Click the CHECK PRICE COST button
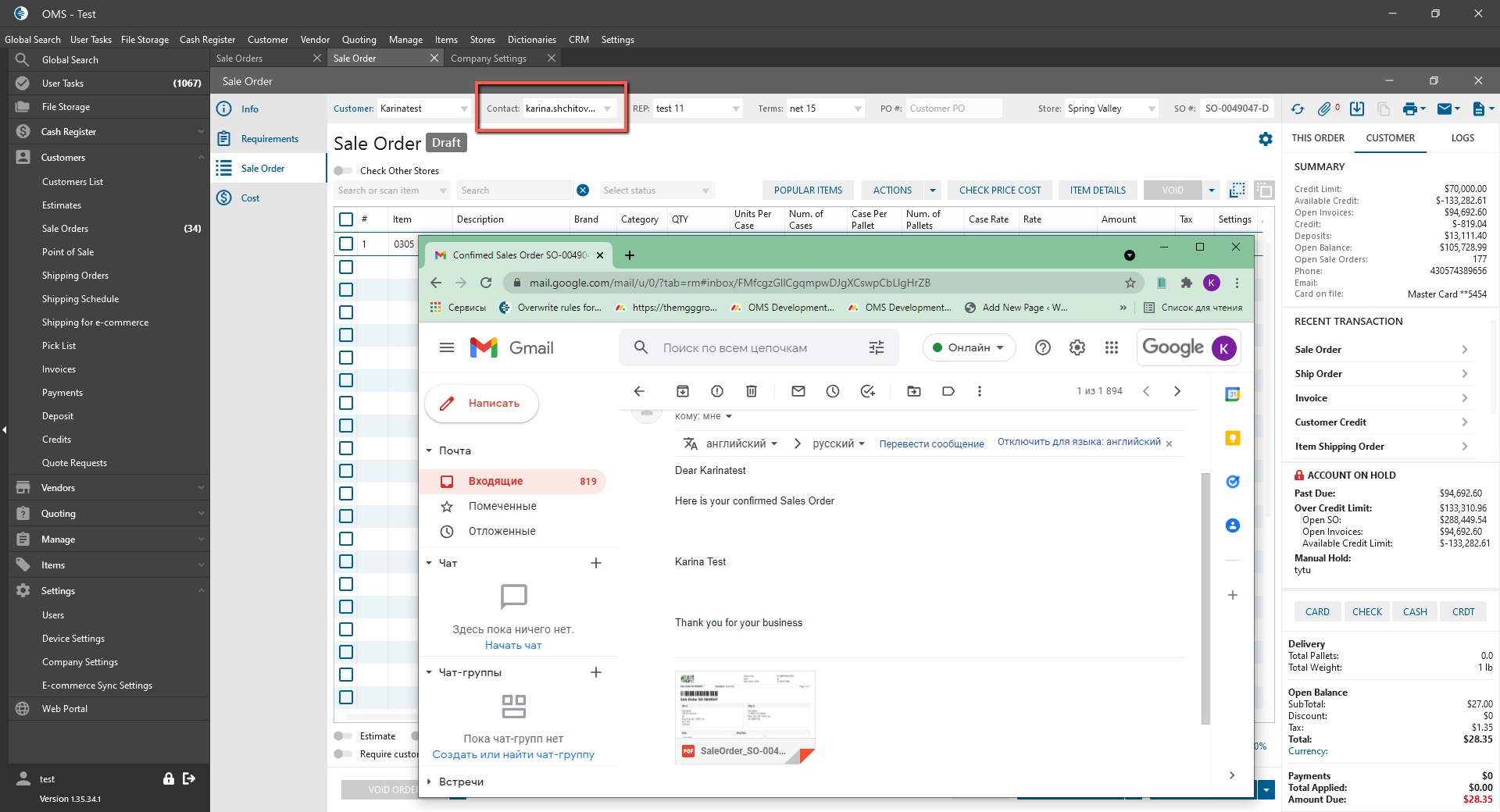The image size is (1500, 812). click(1000, 191)
